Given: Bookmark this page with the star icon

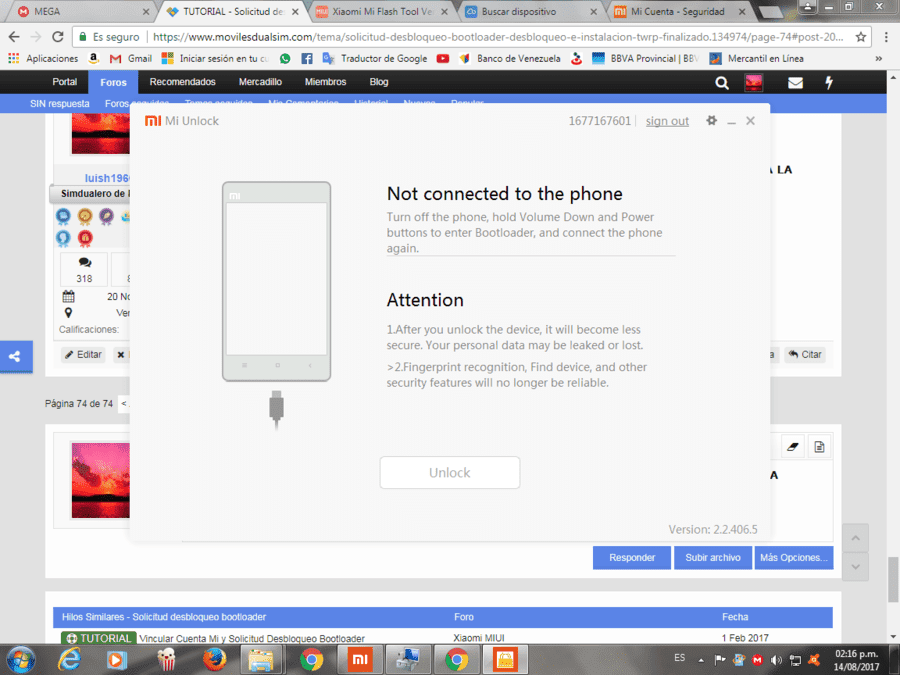Looking at the screenshot, I should click(x=860, y=37).
